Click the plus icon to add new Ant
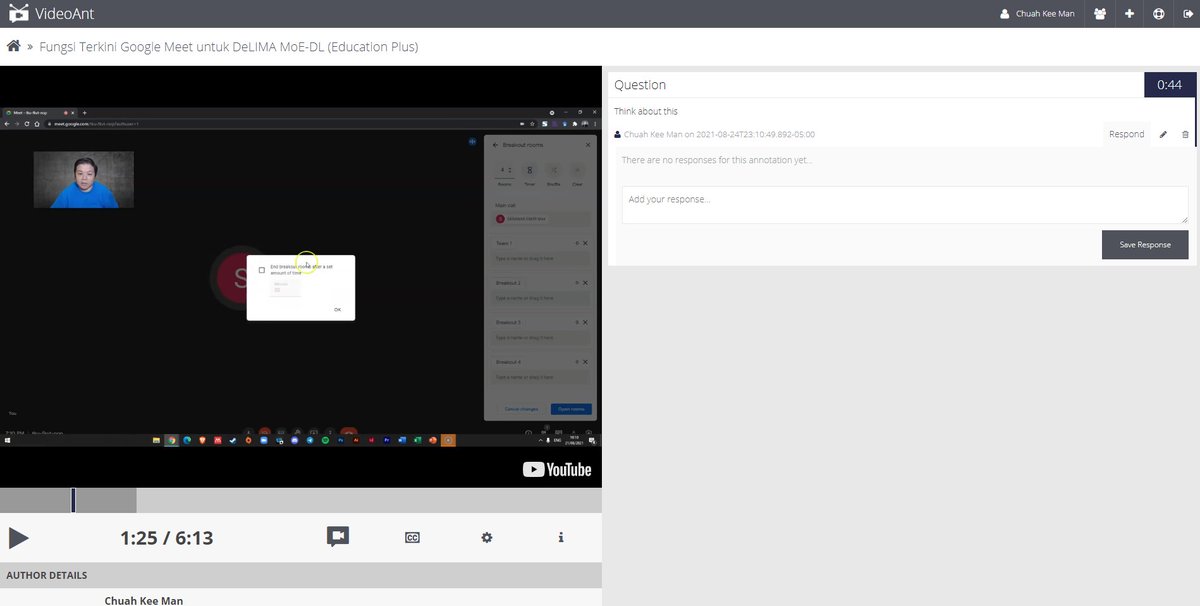This screenshot has height=606, width=1200. point(1129,14)
